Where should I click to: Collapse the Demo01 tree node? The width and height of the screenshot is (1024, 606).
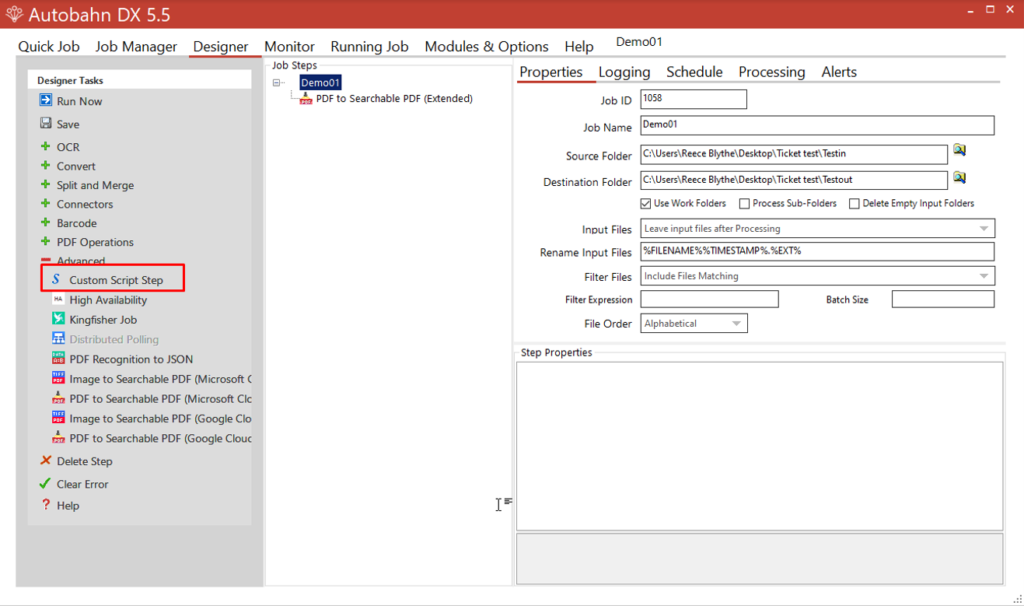pos(277,84)
